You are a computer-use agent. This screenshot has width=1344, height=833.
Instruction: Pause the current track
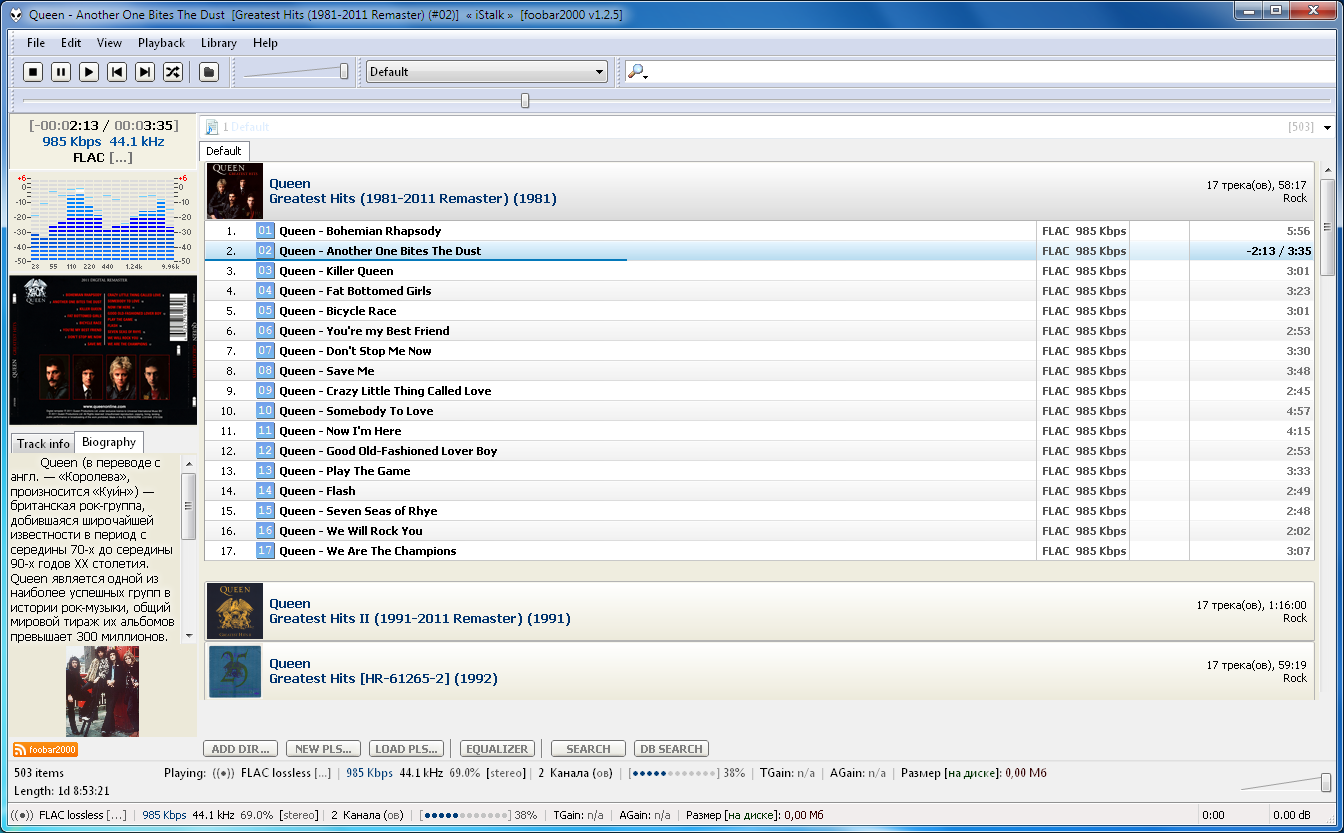(x=61, y=72)
